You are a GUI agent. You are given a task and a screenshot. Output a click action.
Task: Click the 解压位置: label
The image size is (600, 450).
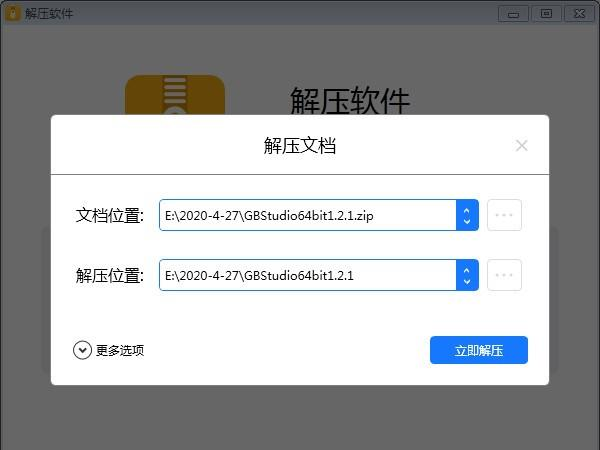[110, 275]
